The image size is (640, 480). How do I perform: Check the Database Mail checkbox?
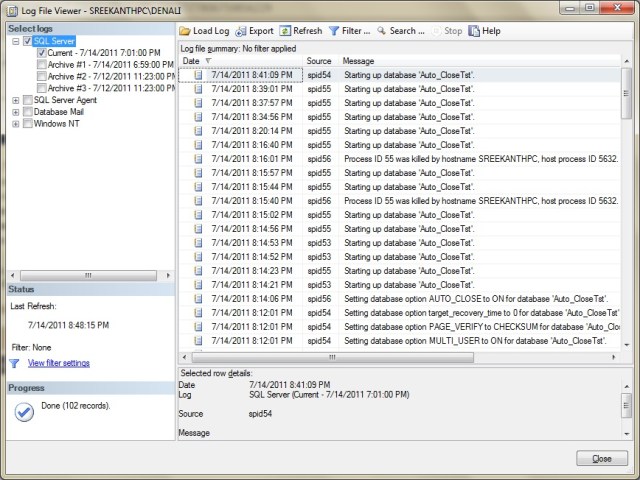(28, 112)
